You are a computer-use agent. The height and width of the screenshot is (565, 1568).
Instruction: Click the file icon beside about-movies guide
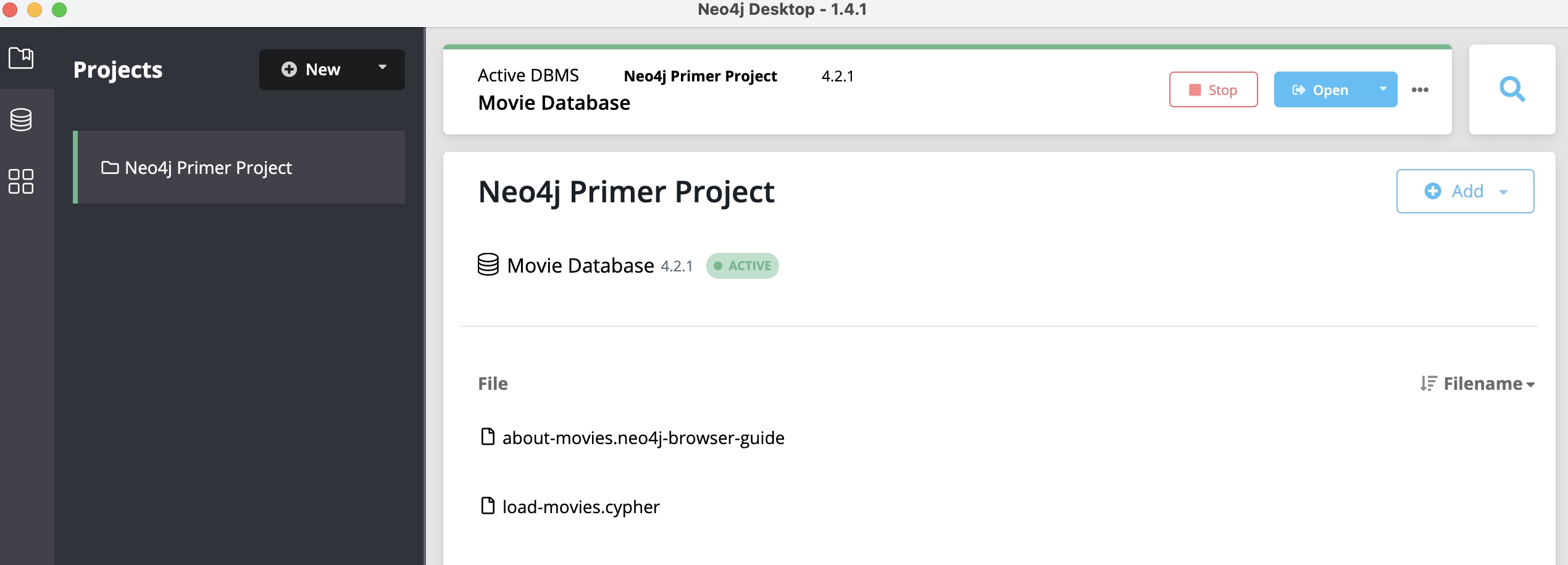488,437
